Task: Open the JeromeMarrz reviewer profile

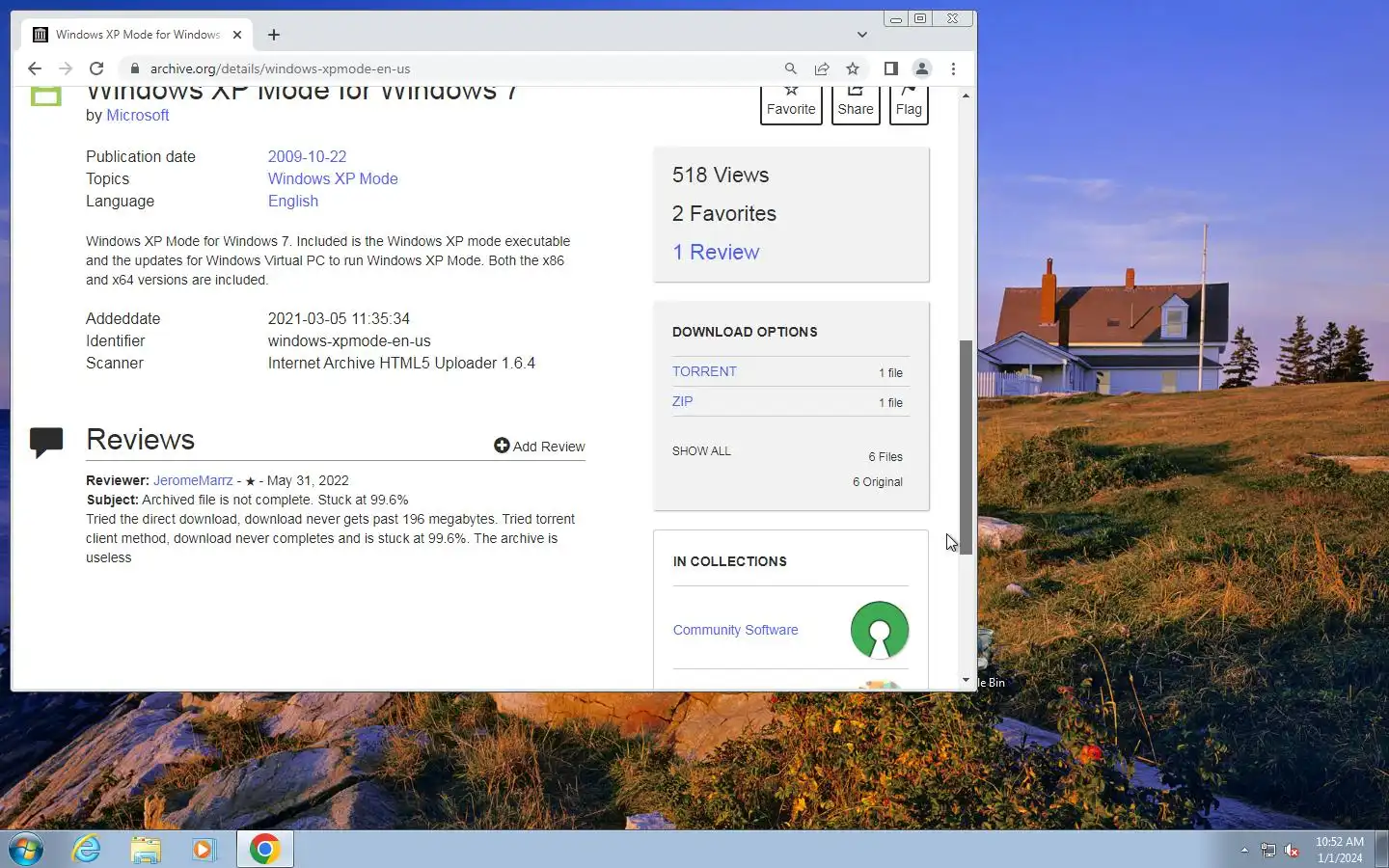Action: point(193,480)
